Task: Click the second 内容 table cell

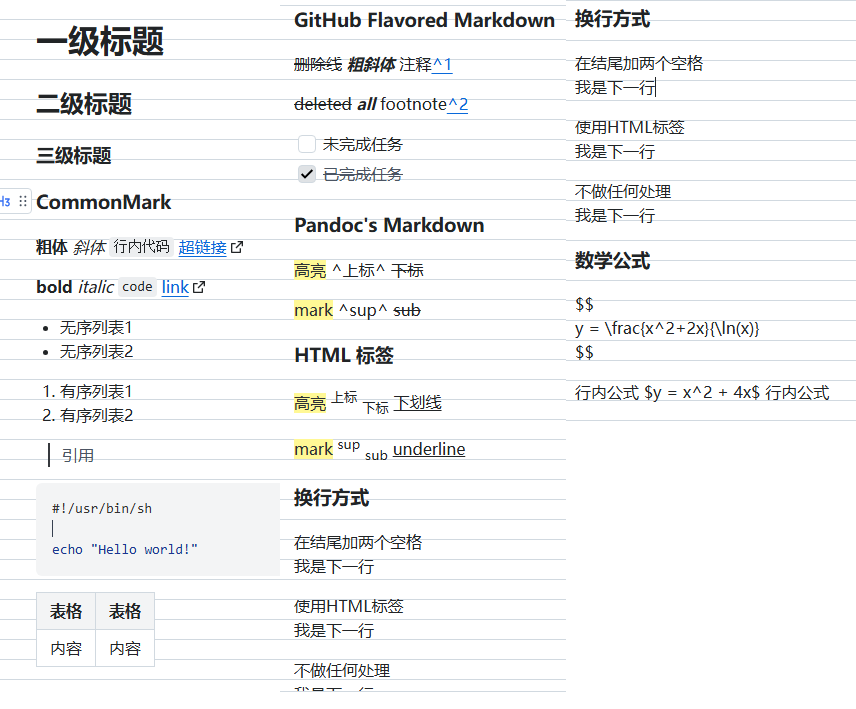Action: (x=125, y=648)
